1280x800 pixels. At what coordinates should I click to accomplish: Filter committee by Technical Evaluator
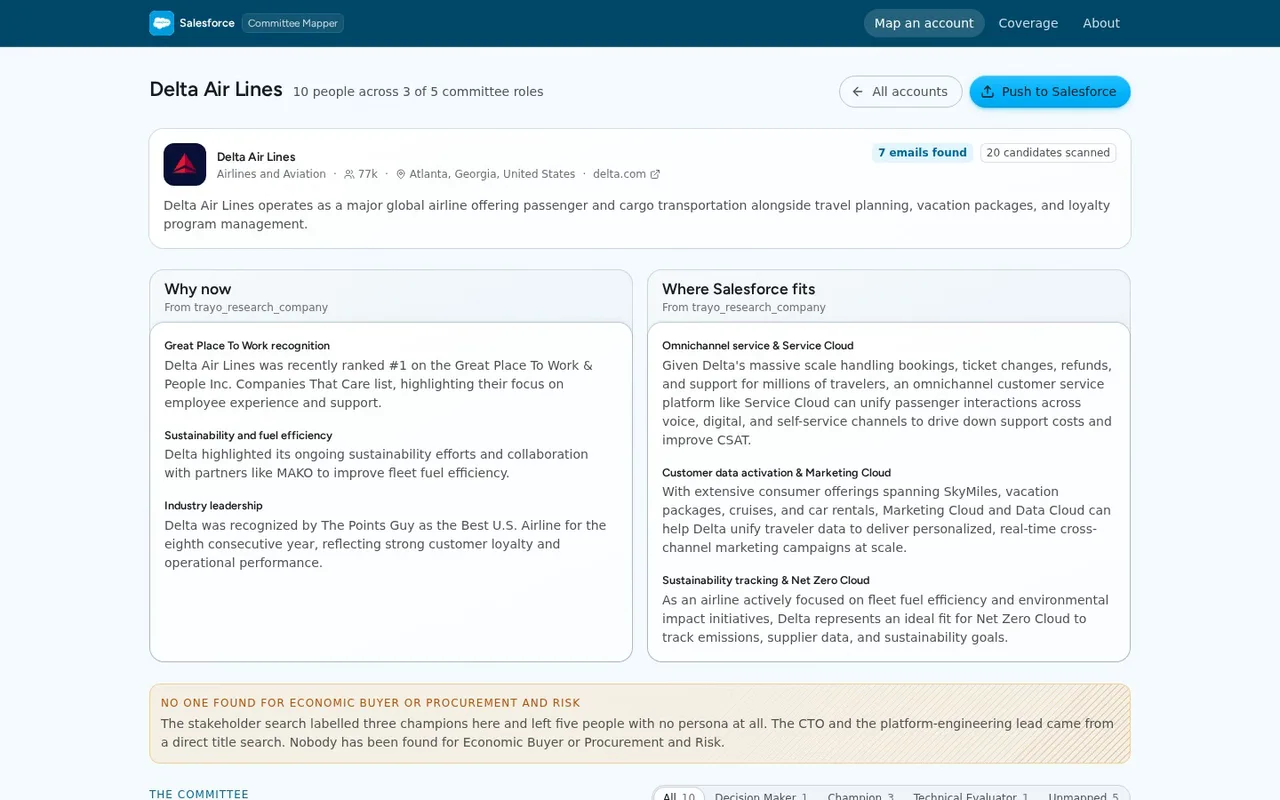click(x=971, y=796)
